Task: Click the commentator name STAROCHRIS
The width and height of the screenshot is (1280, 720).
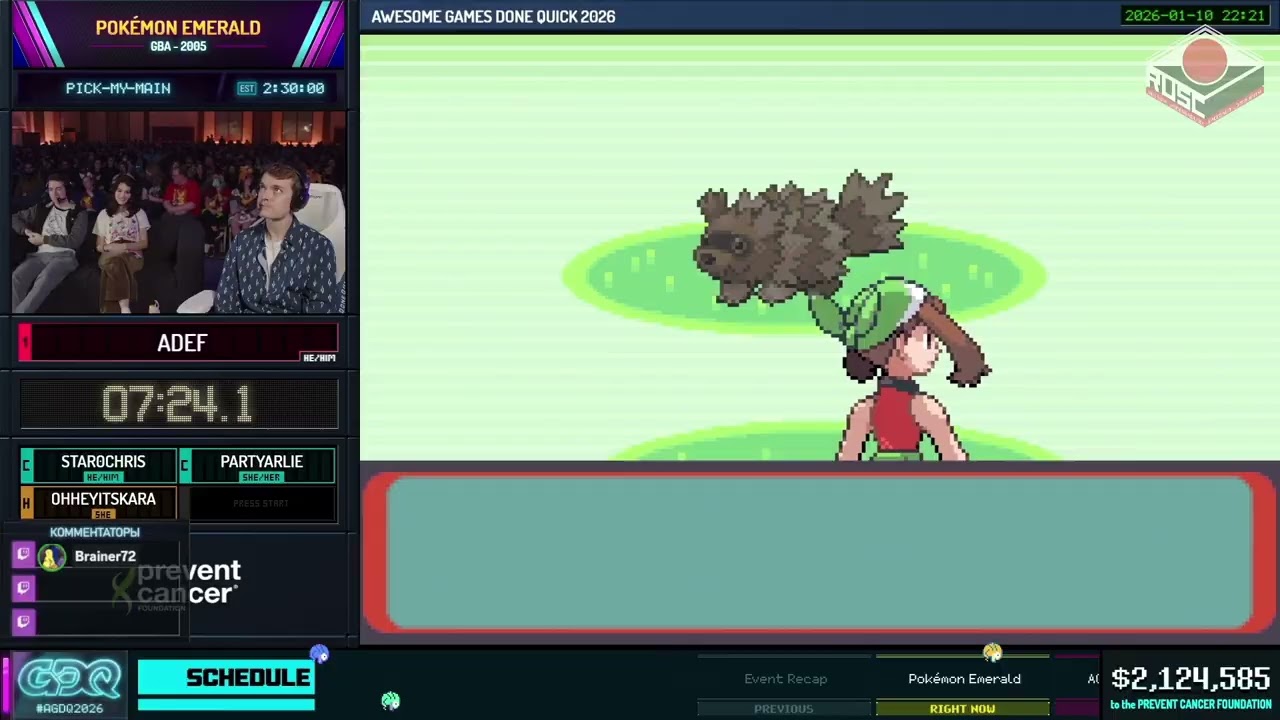Action: [103, 462]
